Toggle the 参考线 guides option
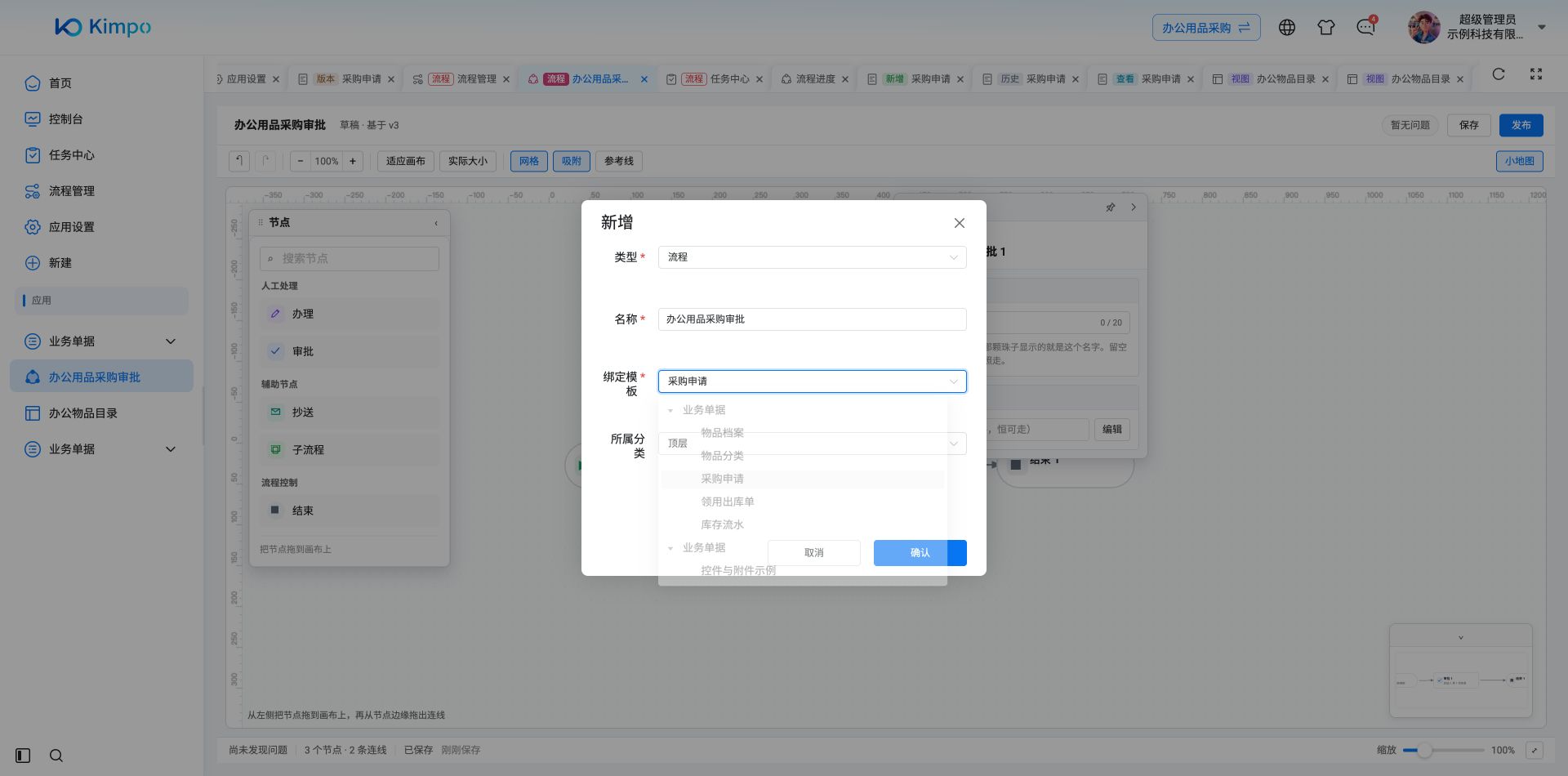The width and height of the screenshot is (1568, 776). [619, 161]
